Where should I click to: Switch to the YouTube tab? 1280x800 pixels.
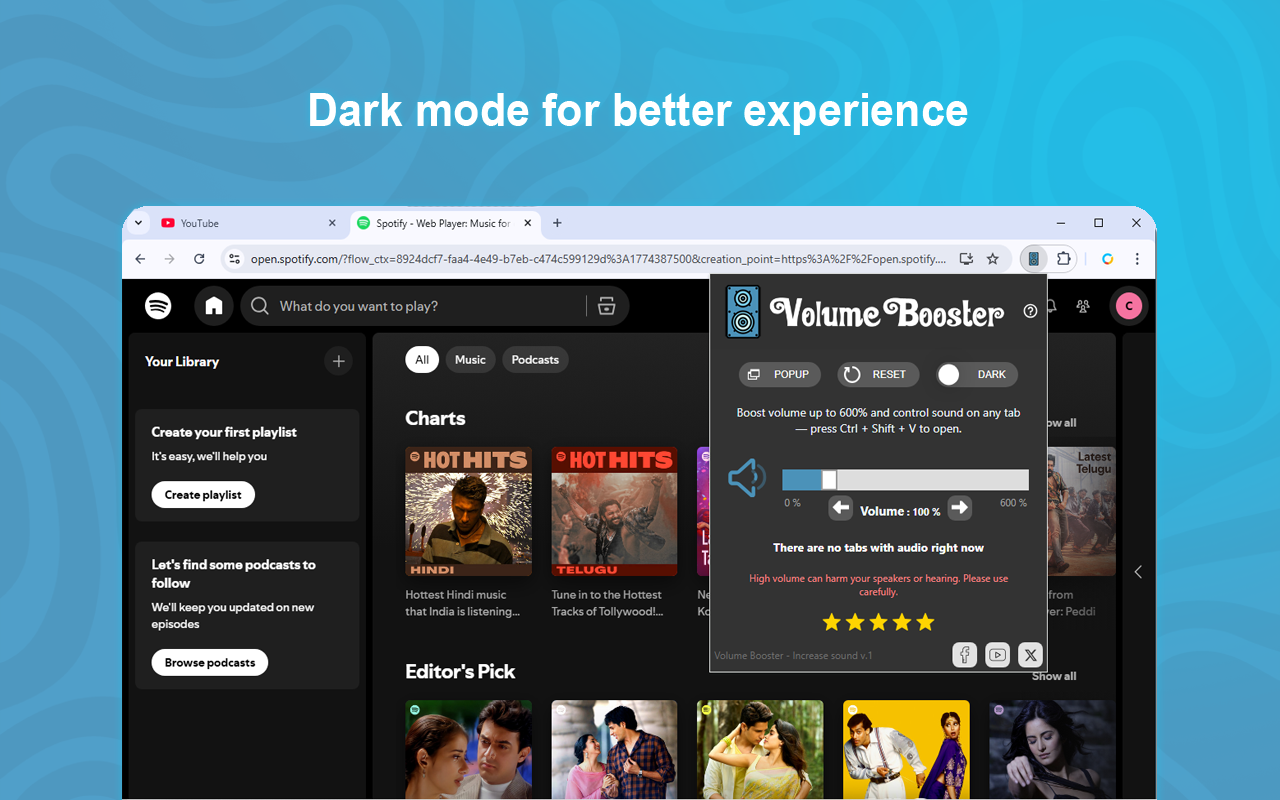pos(250,223)
